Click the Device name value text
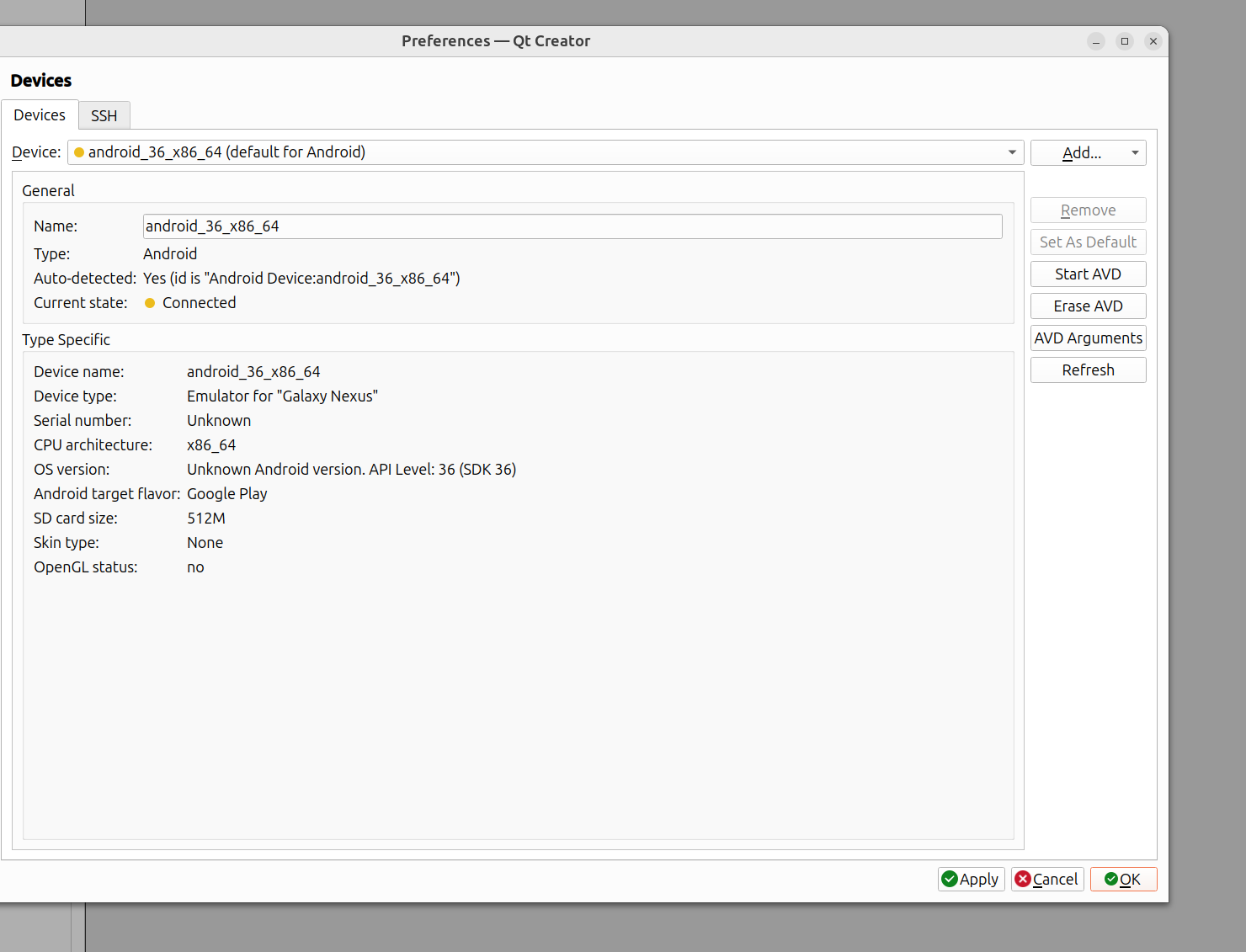 tap(253, 372)
